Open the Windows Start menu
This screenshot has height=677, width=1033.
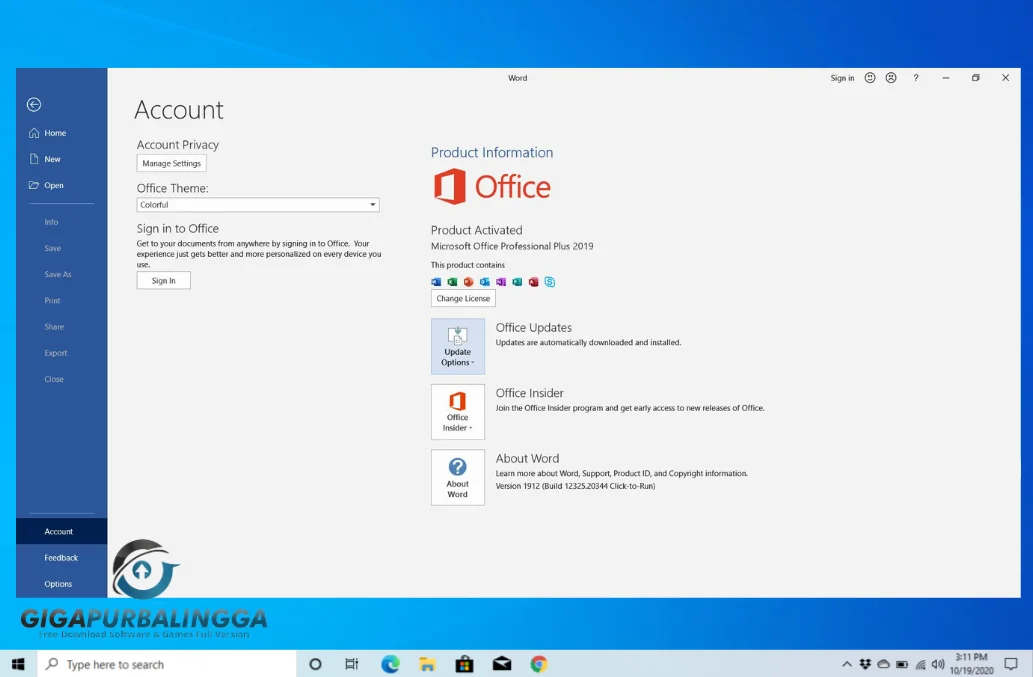click(18, 664)
